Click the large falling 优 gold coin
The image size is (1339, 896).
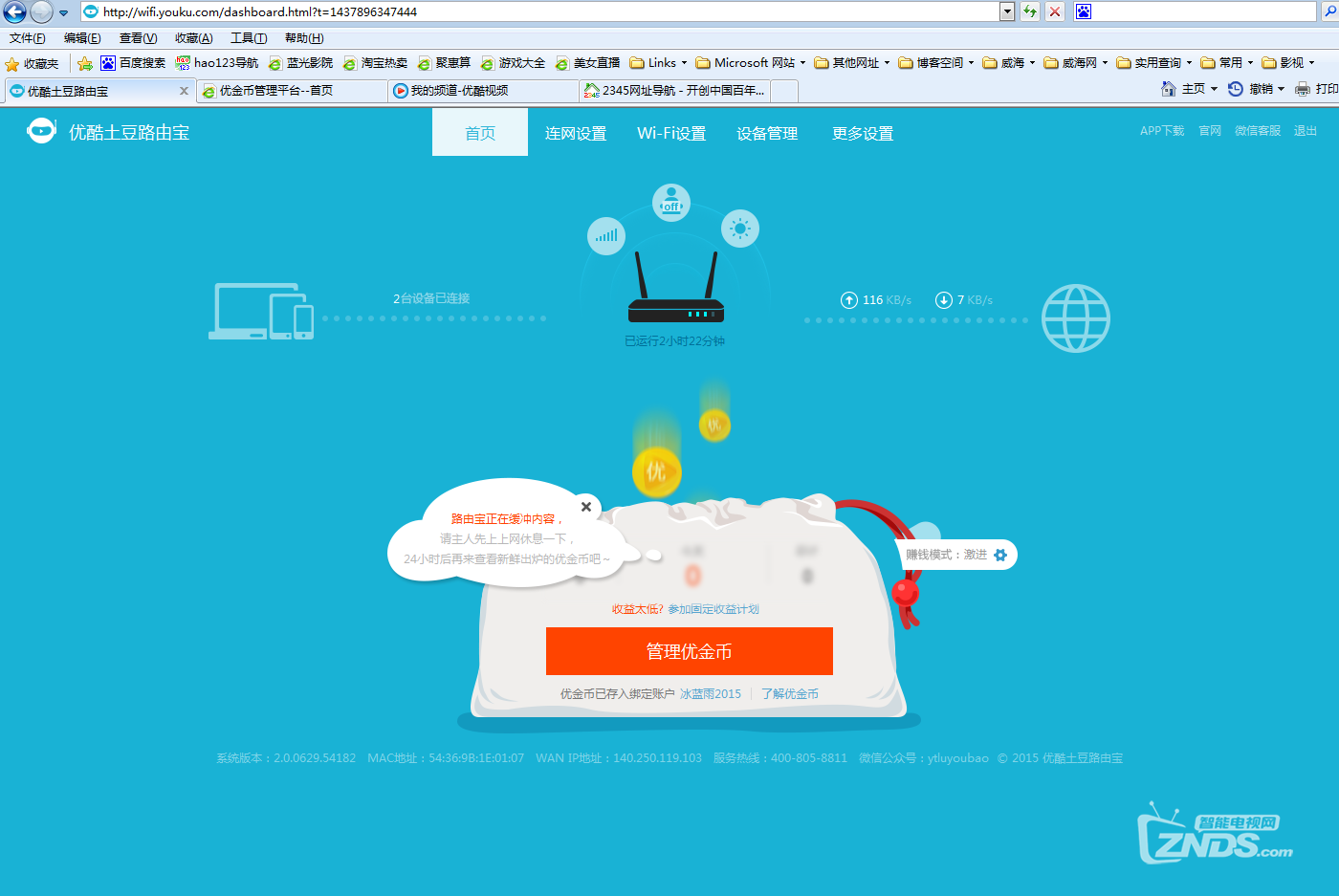656,470
